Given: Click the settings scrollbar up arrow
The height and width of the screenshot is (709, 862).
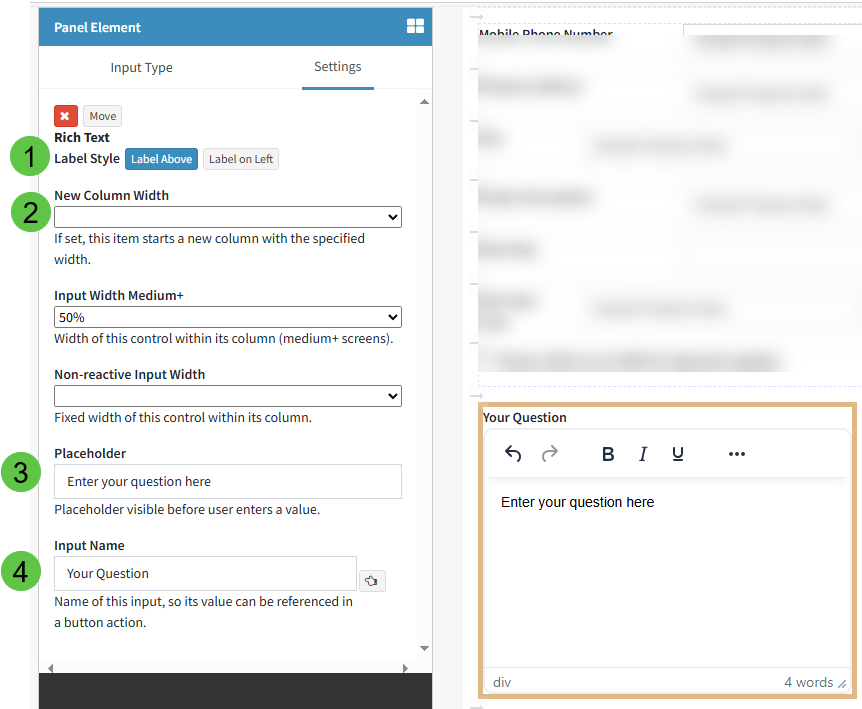Looking at the screenshot, I should coord(424,102).
